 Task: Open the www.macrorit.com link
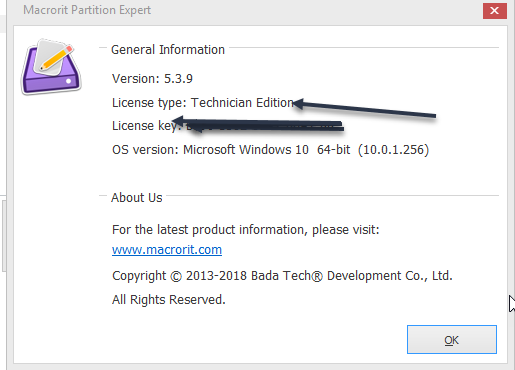click(x=167, y=250)
